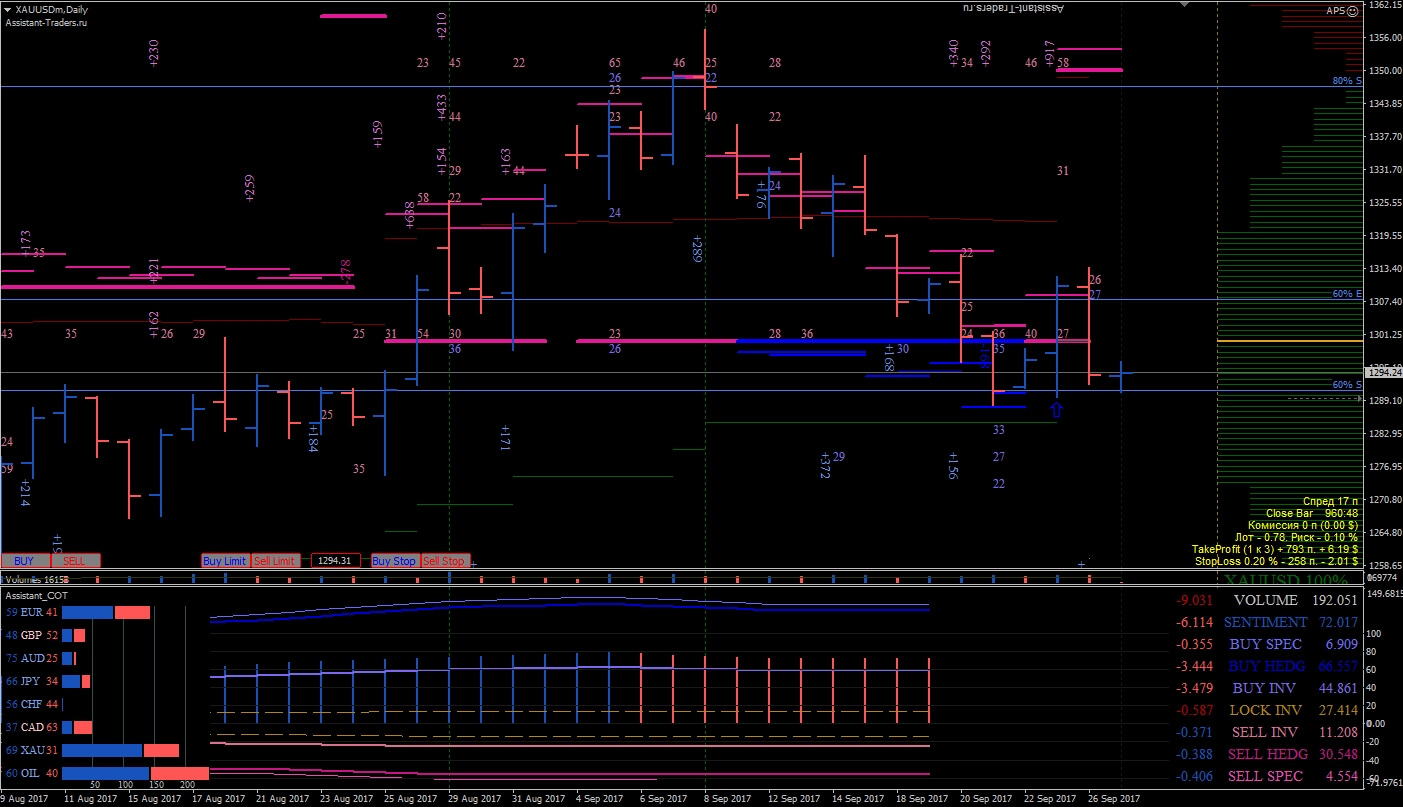Click the Sell Stop order button
Viewport: 1403px width, 807px height.
(444, 561)
